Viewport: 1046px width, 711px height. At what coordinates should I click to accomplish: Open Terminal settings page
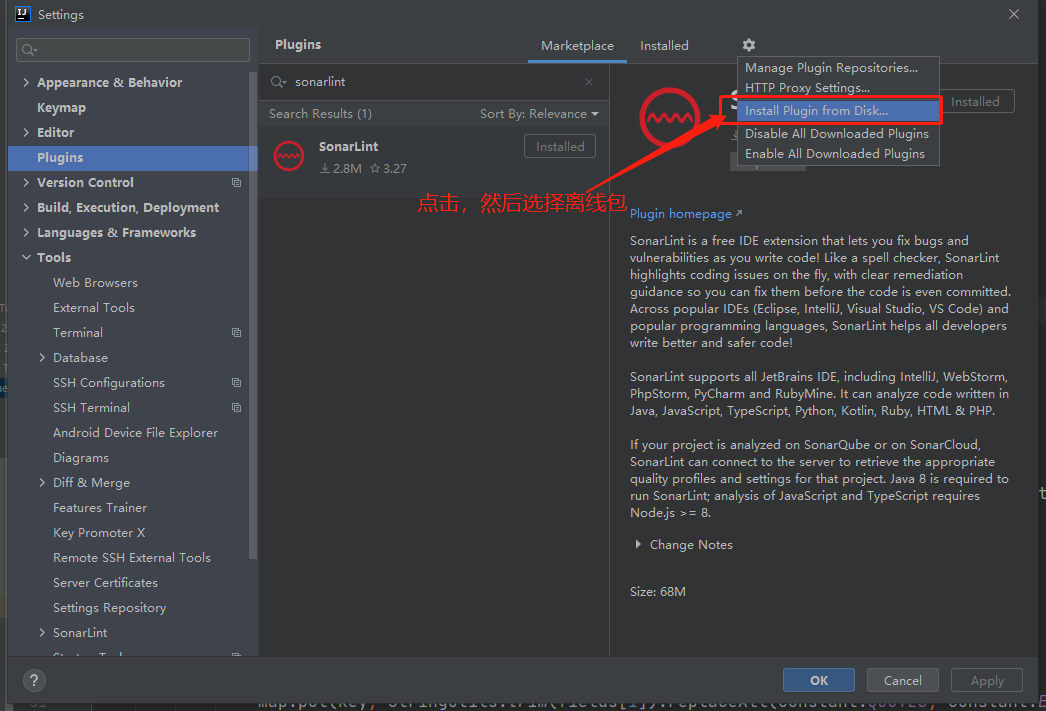coord(78,333)
